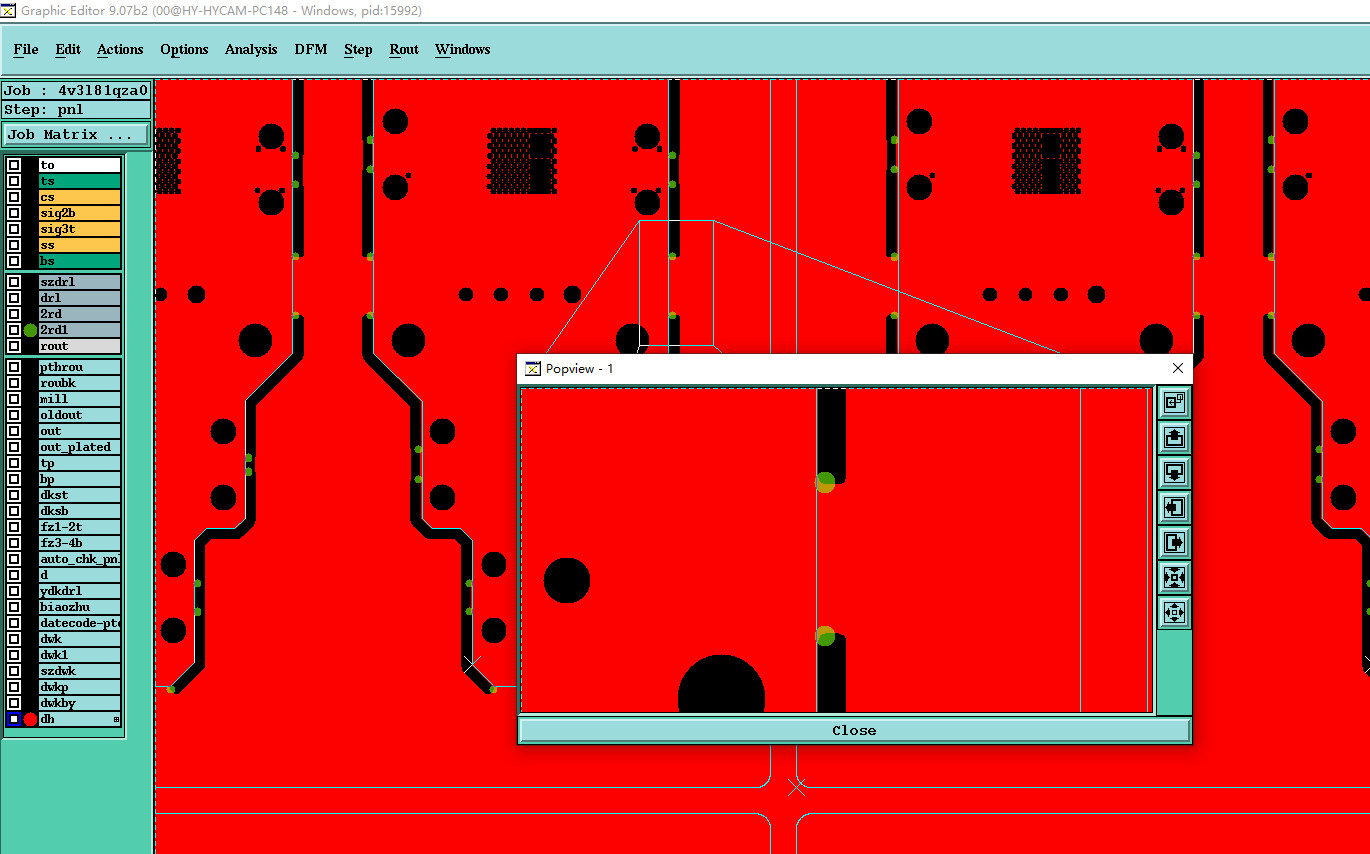Click the Job Matrix button
The width and height of the screenshot is (1370, 854).
tap(76, 134)
